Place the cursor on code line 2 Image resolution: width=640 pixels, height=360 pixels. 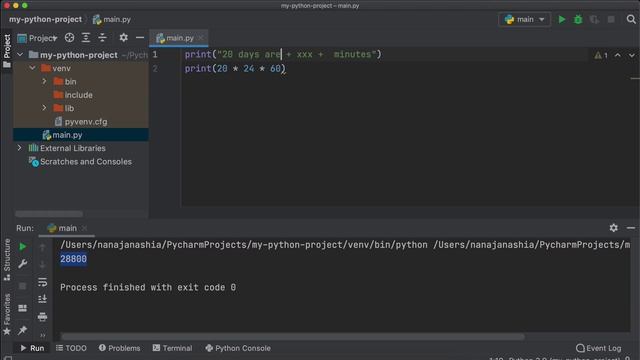coord(235,69)
